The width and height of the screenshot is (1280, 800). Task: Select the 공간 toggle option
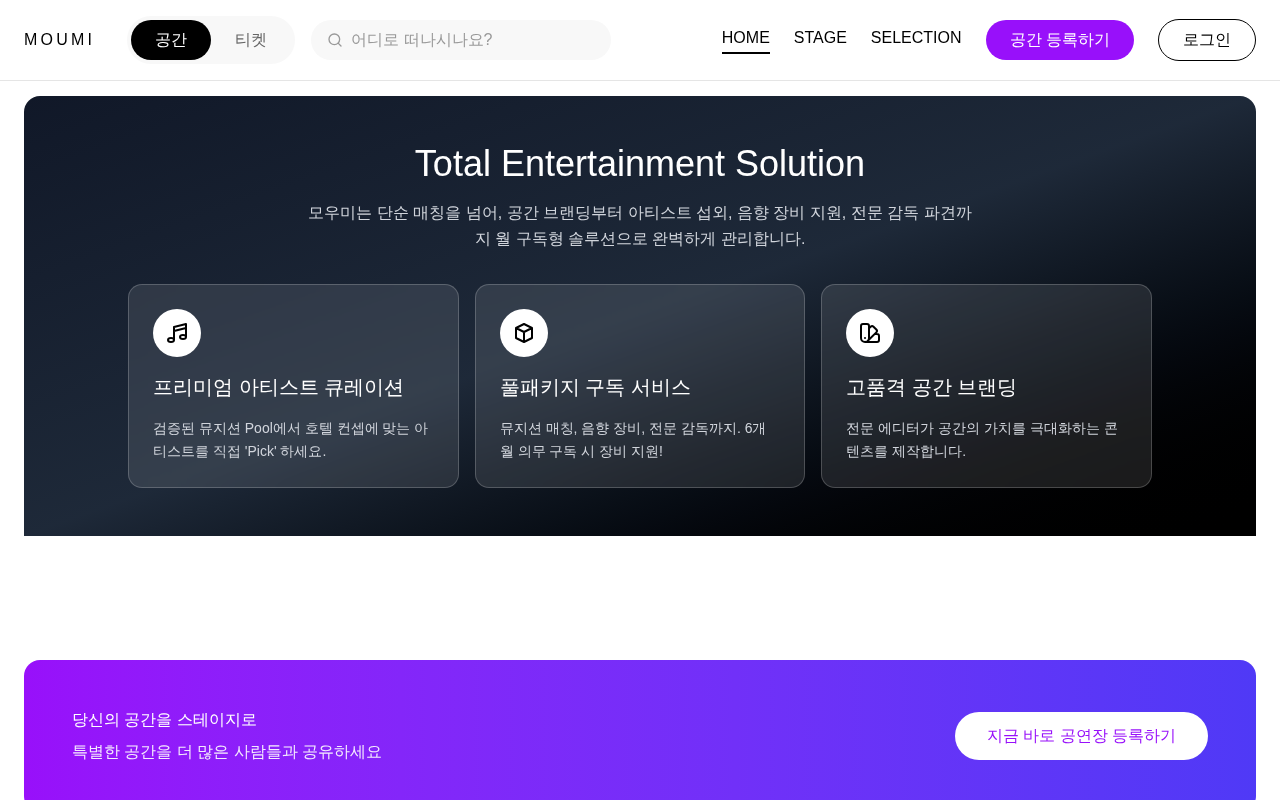(171, 40)
